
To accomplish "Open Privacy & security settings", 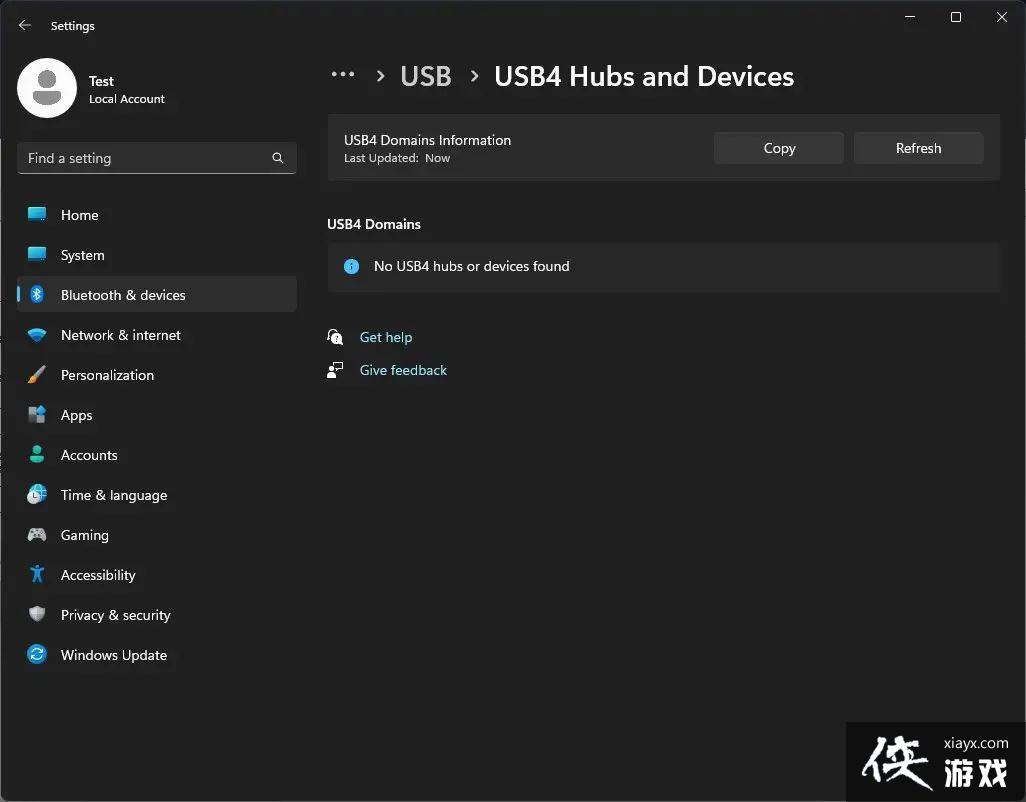I will (x=115, y=615).
